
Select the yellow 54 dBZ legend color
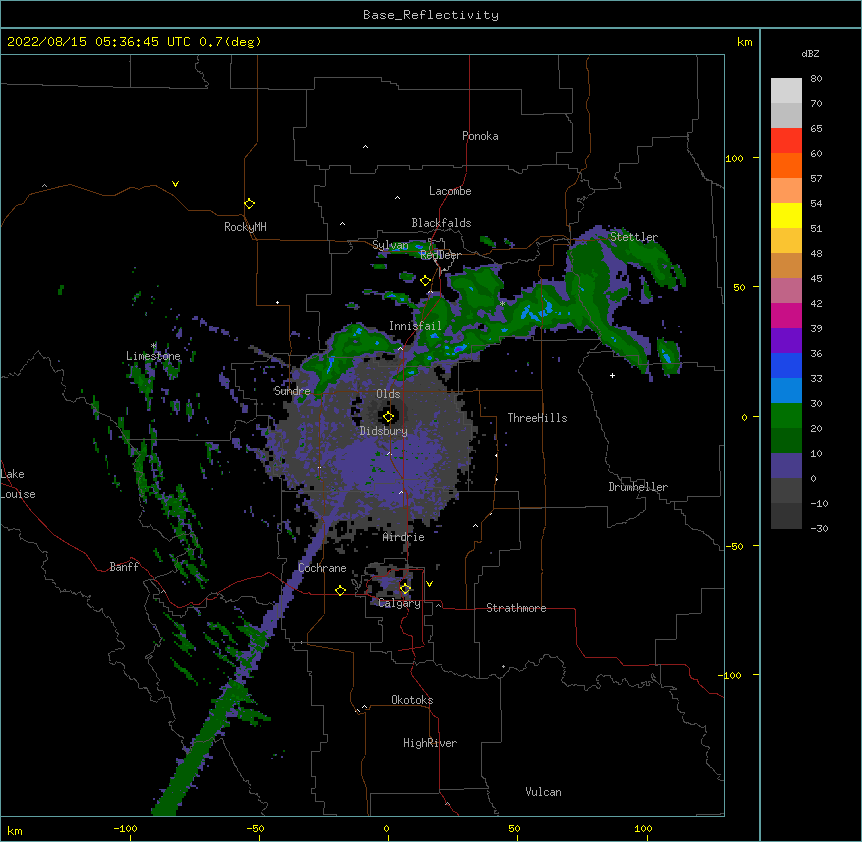(x=786, y=215)
